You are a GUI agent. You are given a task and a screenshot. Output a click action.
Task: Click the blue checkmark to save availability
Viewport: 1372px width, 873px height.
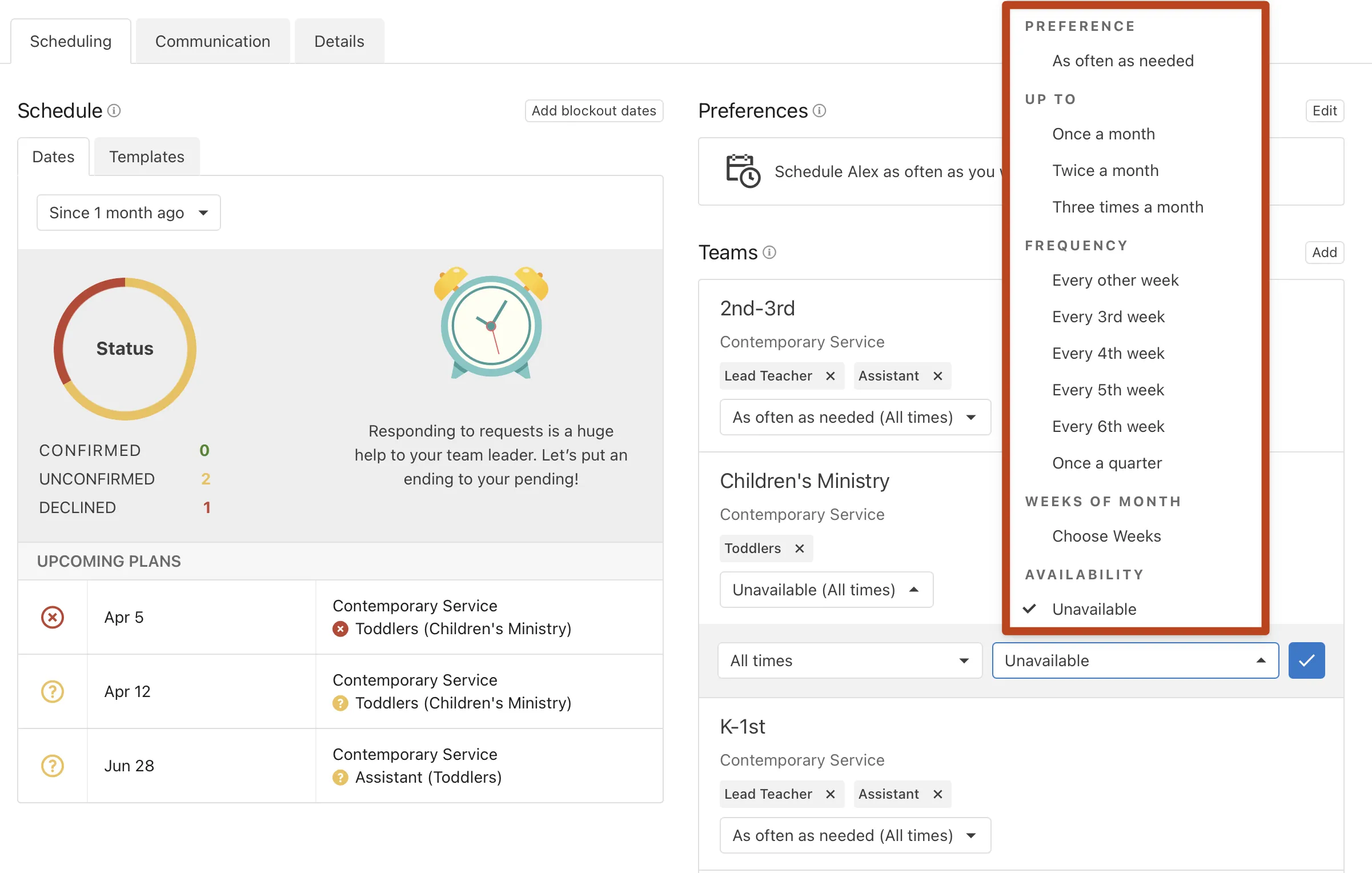[x=1306, y=660]
